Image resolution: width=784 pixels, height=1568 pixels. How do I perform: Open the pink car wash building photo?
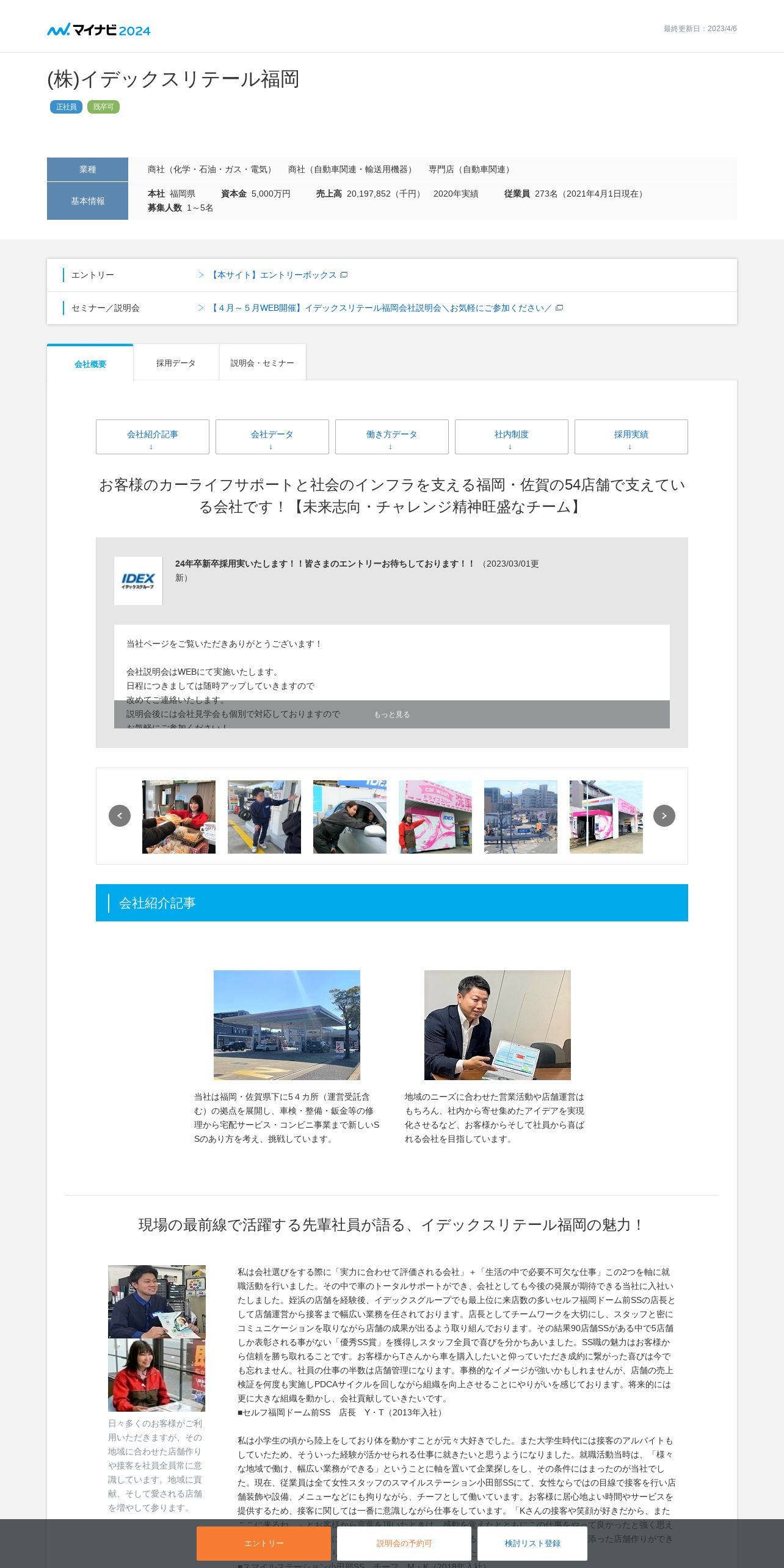[606, 817]
